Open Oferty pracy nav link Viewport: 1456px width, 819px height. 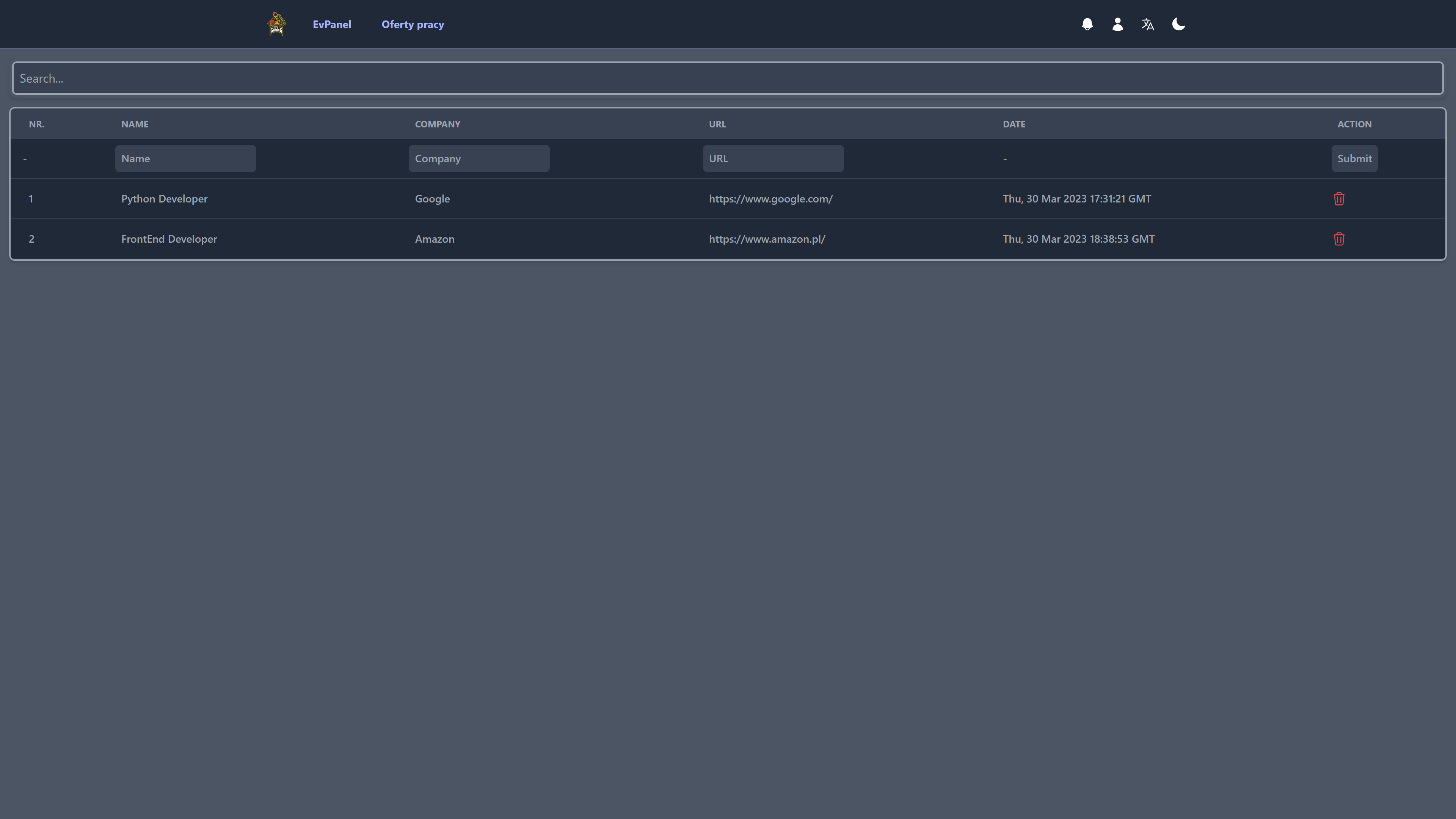coord(413,24)
